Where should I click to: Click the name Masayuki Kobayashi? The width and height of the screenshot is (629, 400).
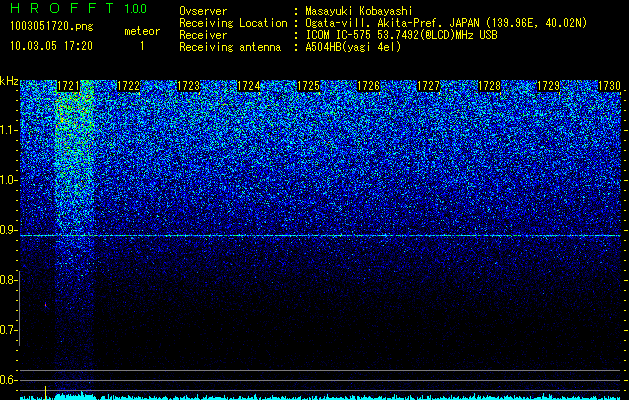click(x=359, y=11)
